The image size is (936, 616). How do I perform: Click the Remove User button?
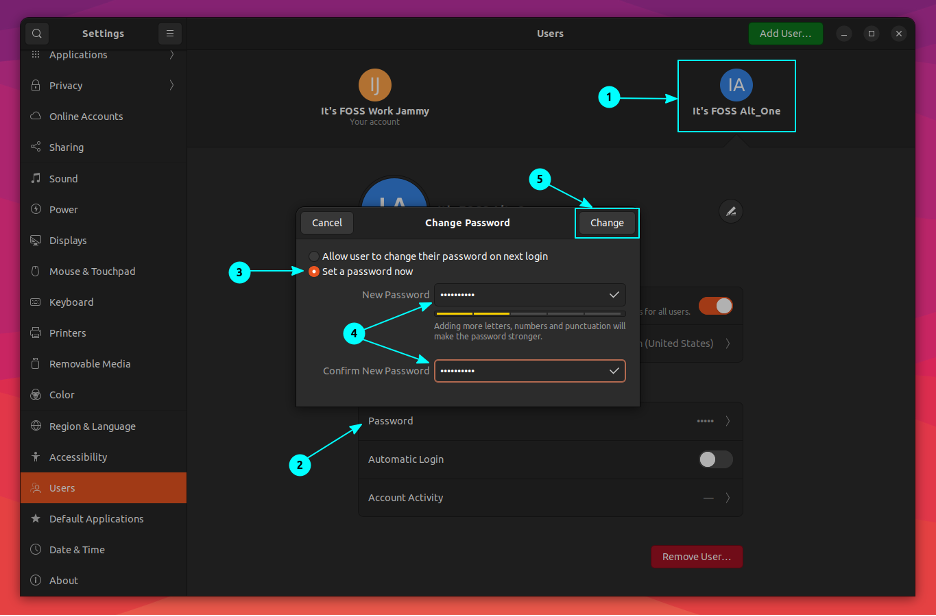[x=696, y=556]
